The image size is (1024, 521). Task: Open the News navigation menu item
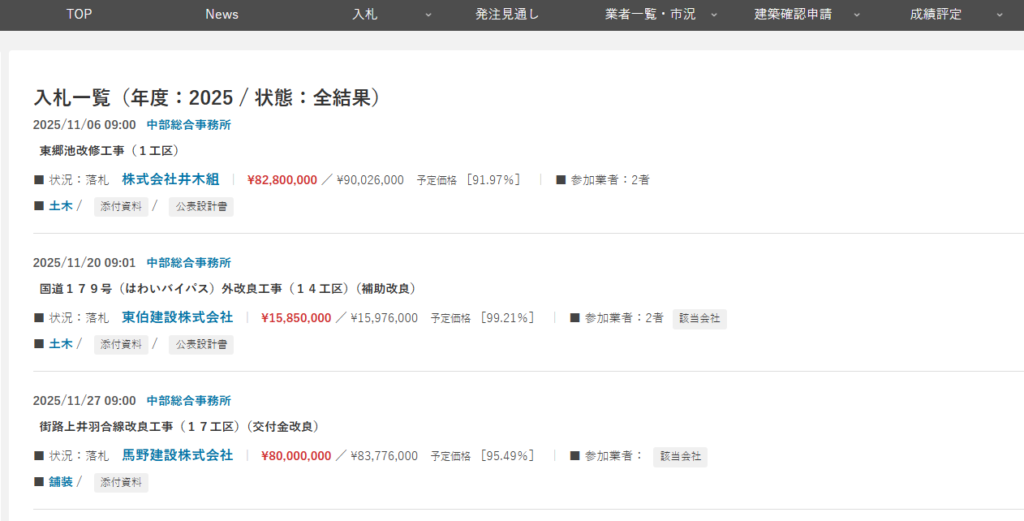221,14
